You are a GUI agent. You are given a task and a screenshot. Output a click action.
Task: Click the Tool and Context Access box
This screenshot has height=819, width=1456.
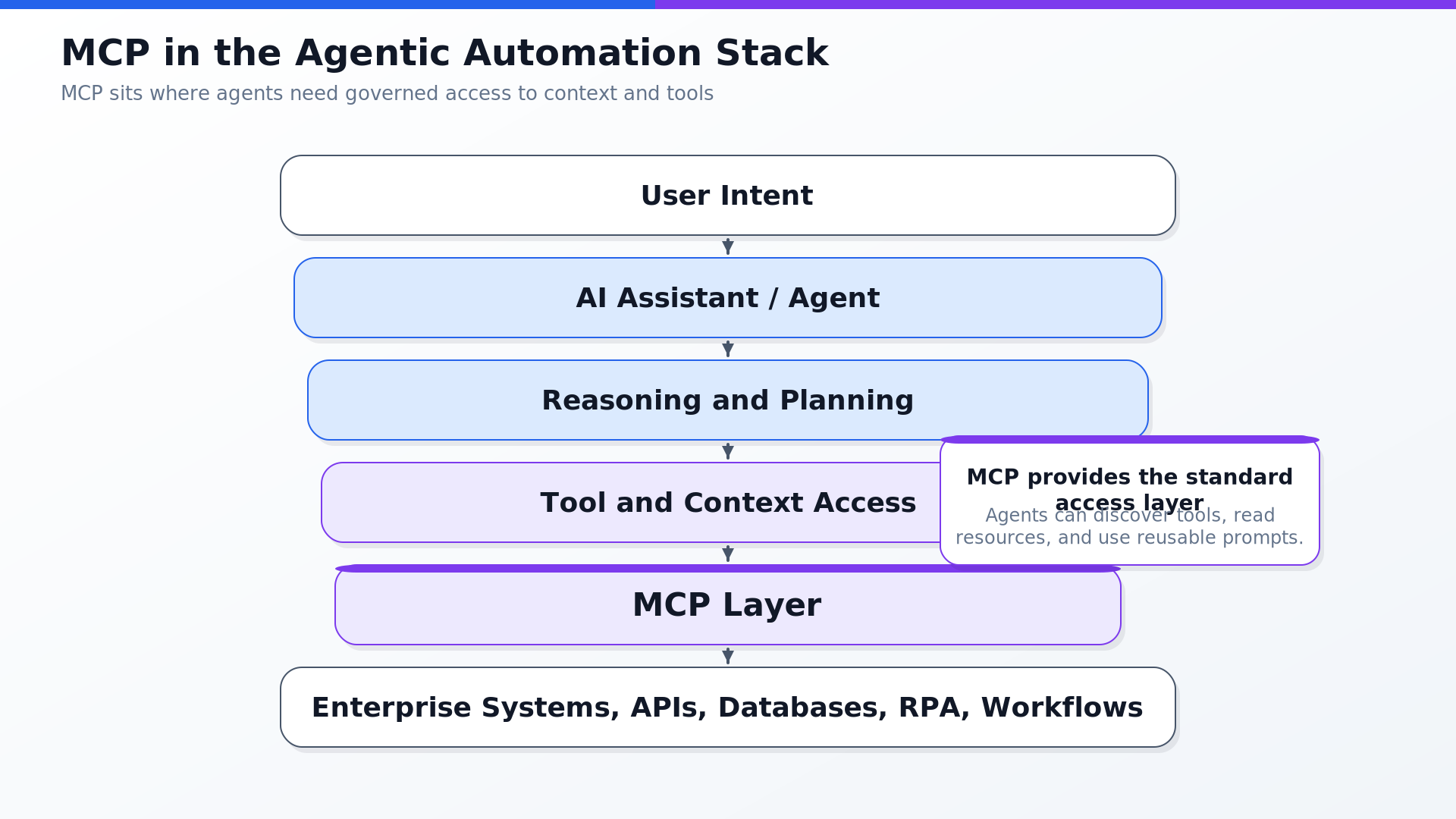[631, 502]
